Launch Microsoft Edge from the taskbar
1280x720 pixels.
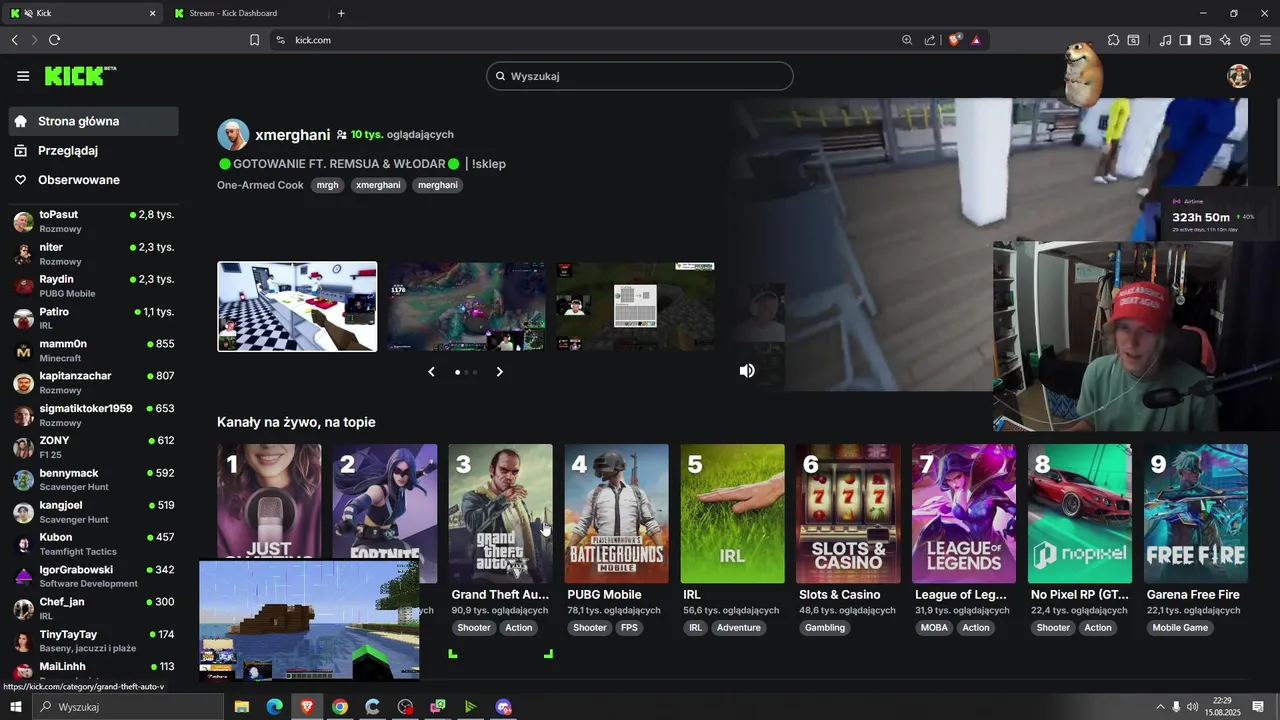point(274,707)
